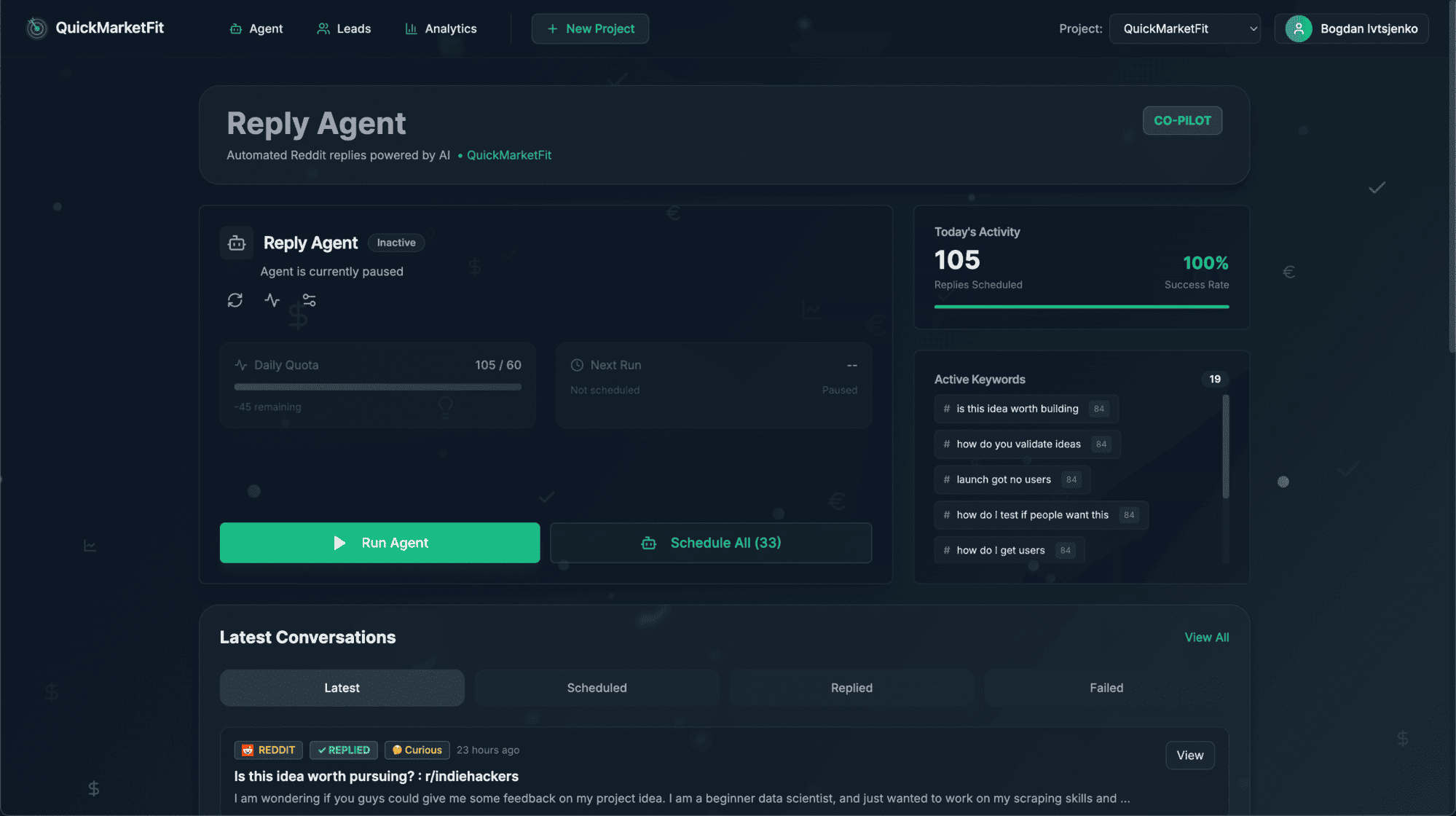1456x816 pixels.
Task: Click the QuickMarketFit logo icon
Action: [x=36, y=28]
